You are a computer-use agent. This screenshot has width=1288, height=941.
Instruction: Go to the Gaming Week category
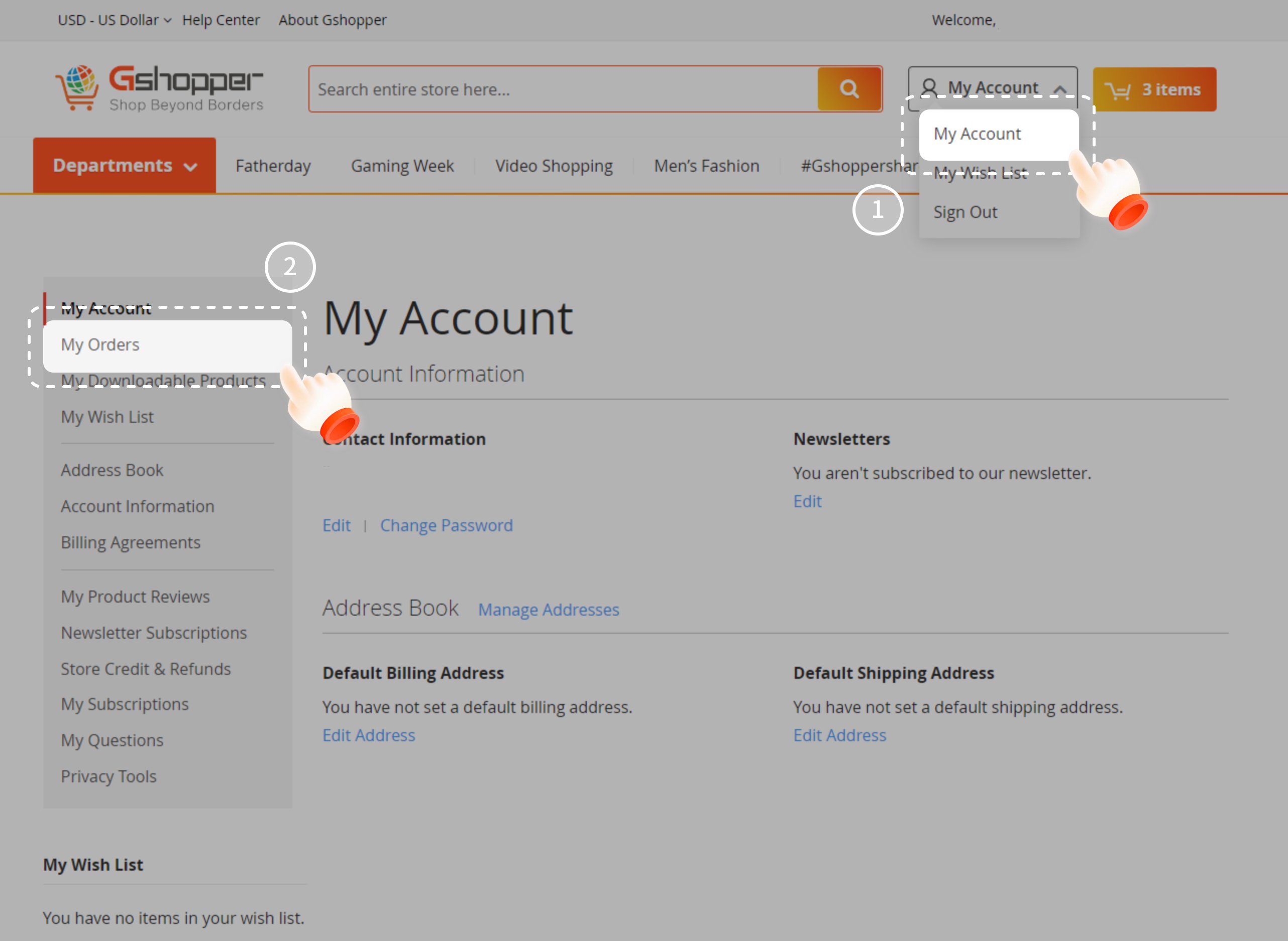(402, 166)
